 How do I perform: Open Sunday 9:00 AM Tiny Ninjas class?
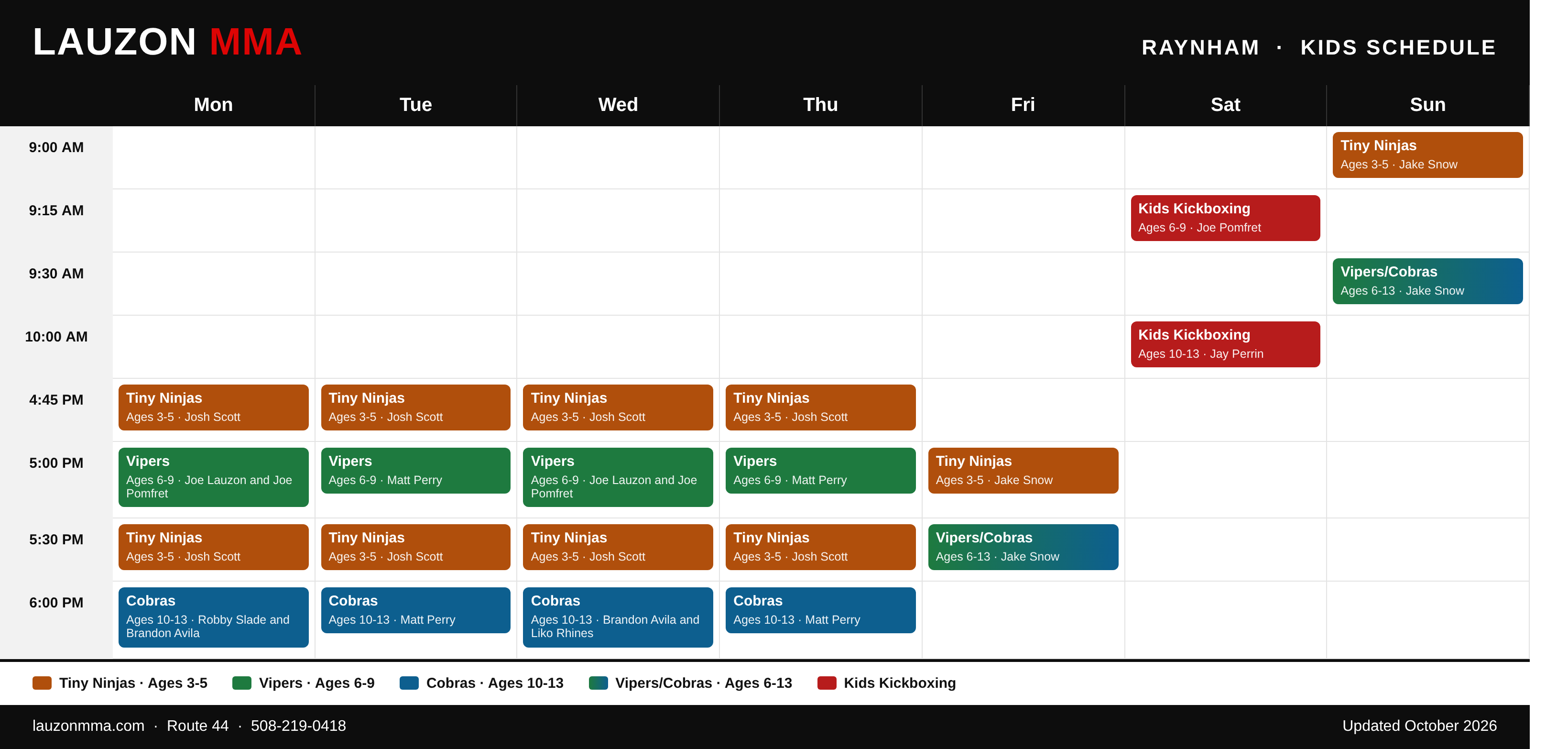(1427, 154)
